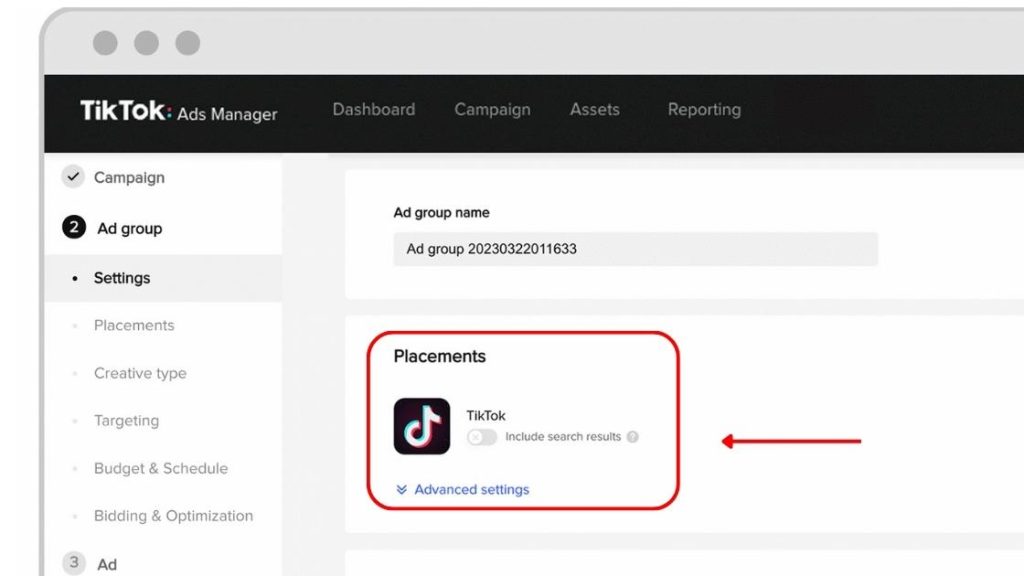Screen dimensions: 1024x576
Task: Open the Reporting tab
Action: pos(704,110)
